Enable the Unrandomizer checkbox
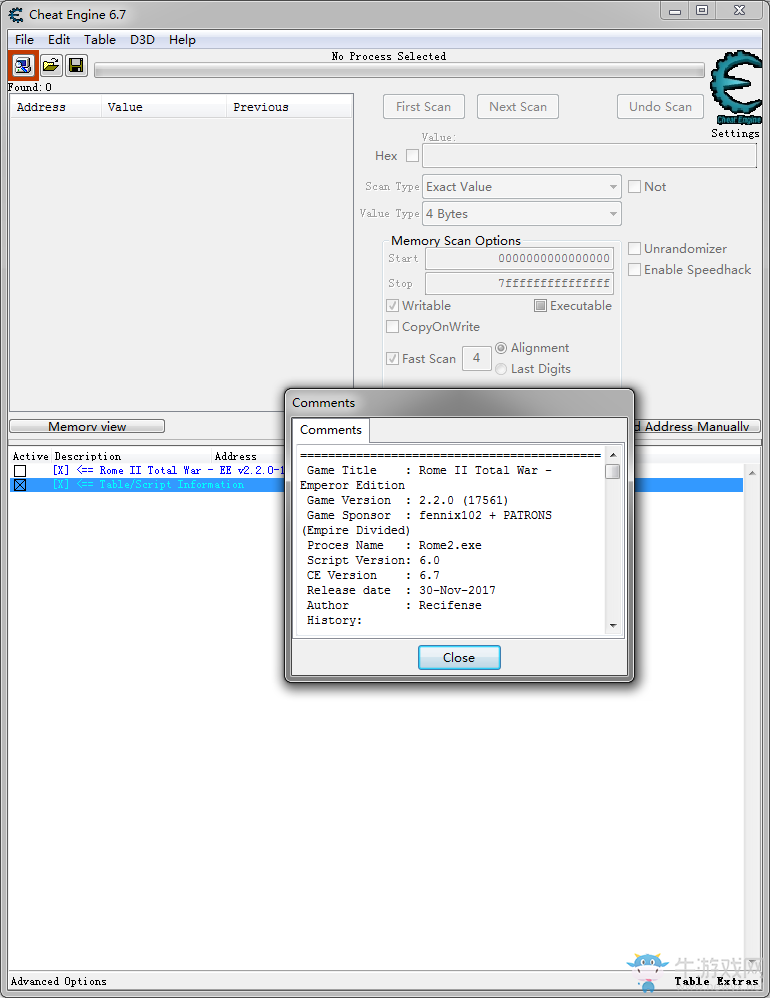This screenshot has height=998, width=770. 634,248
